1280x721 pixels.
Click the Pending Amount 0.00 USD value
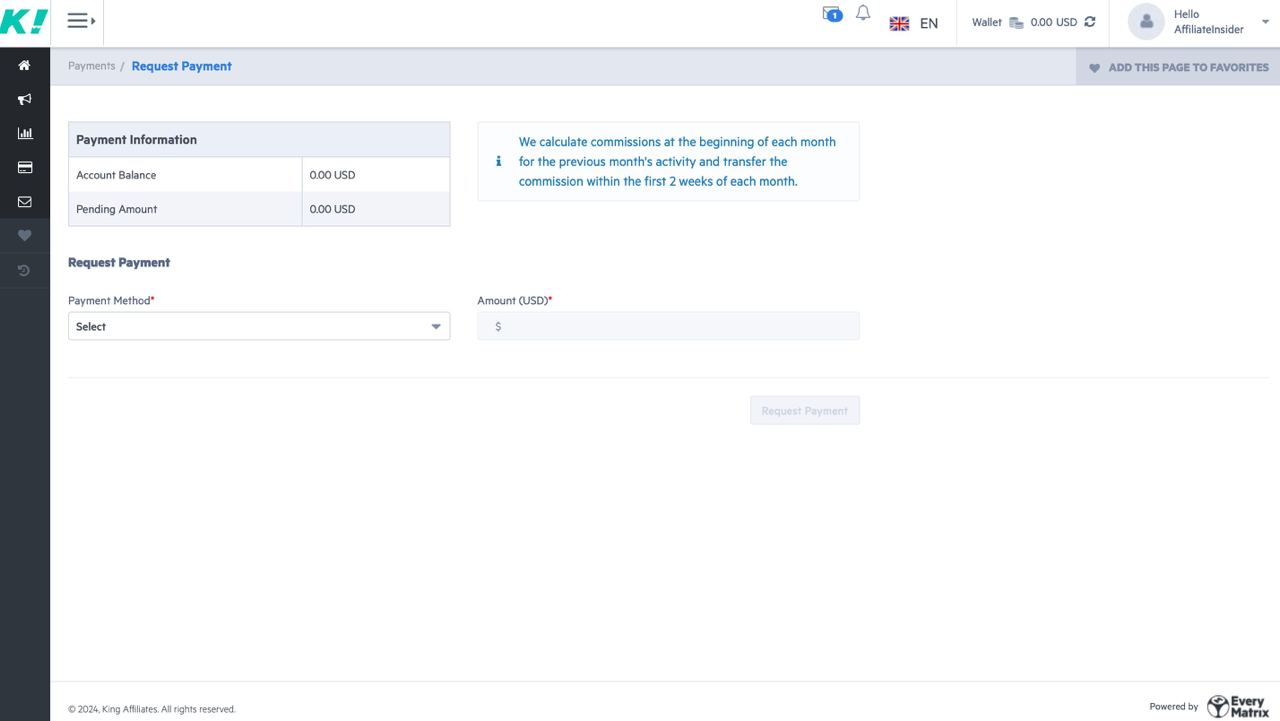click(332, 209)
